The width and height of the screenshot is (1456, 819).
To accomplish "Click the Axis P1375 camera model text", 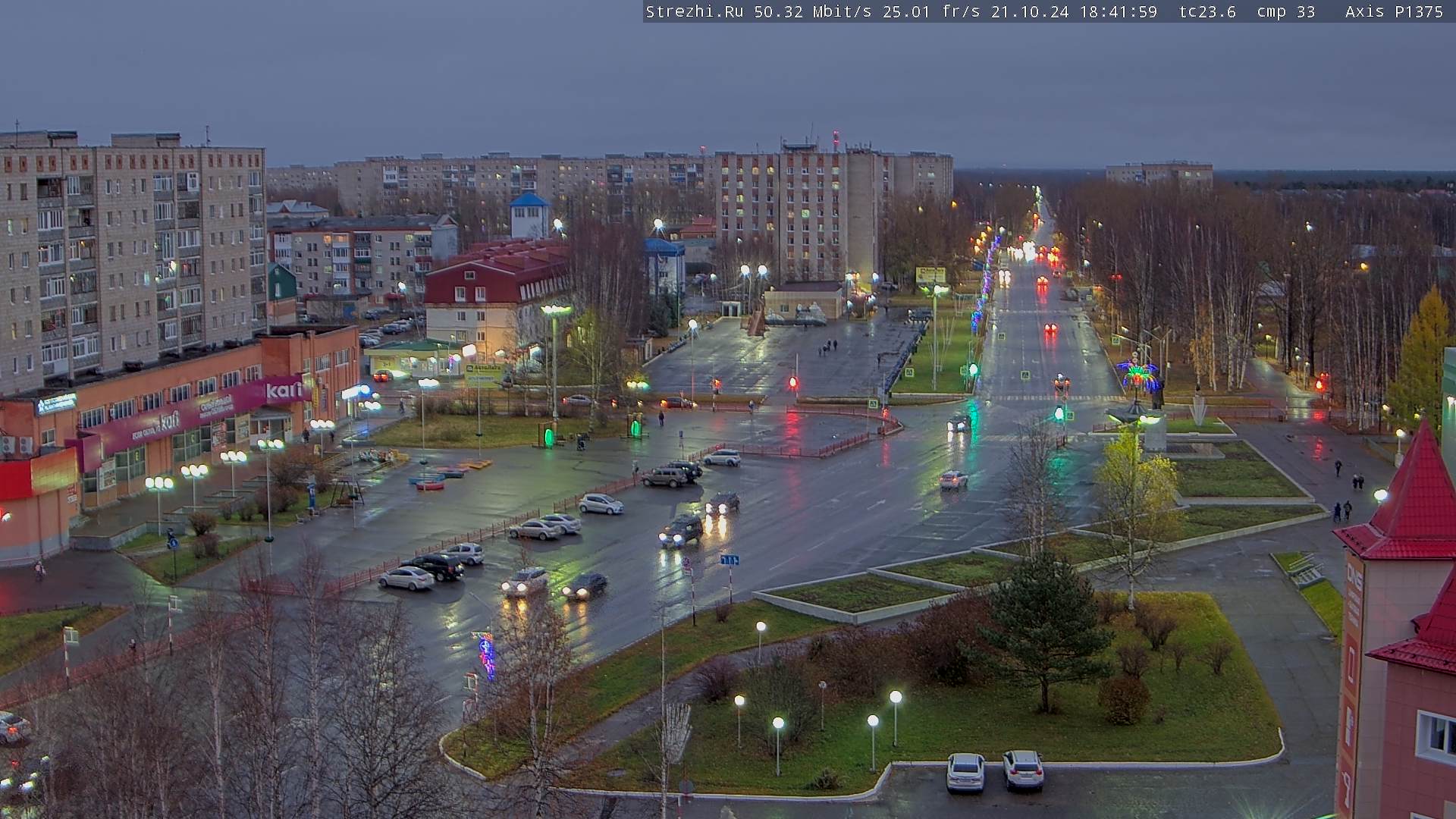I will 1395,11.
